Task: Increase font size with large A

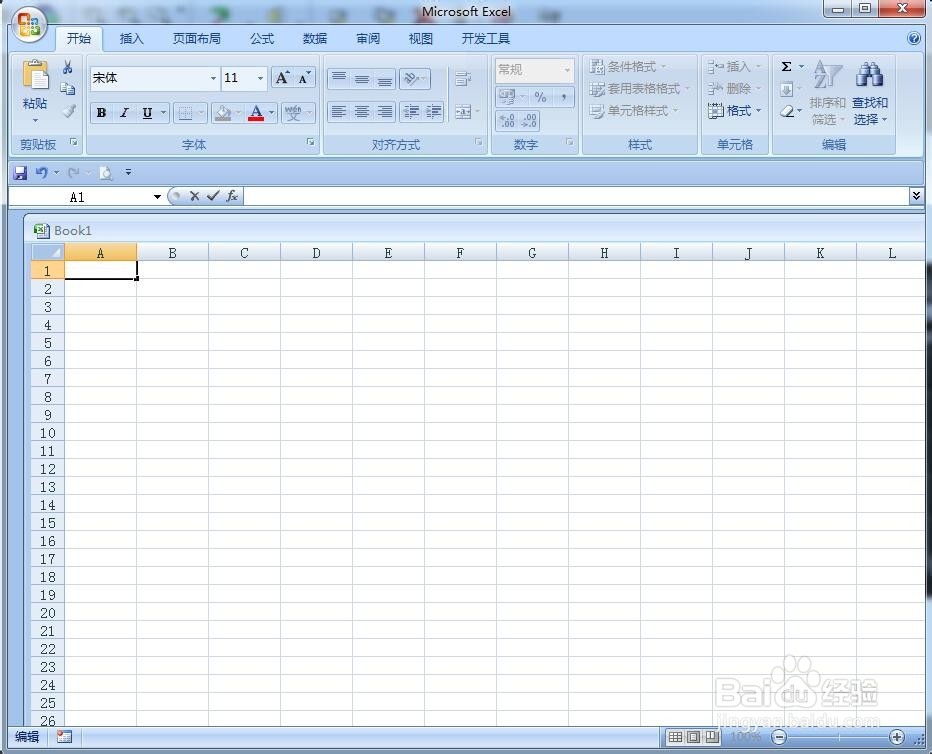Action: (282, 78)
